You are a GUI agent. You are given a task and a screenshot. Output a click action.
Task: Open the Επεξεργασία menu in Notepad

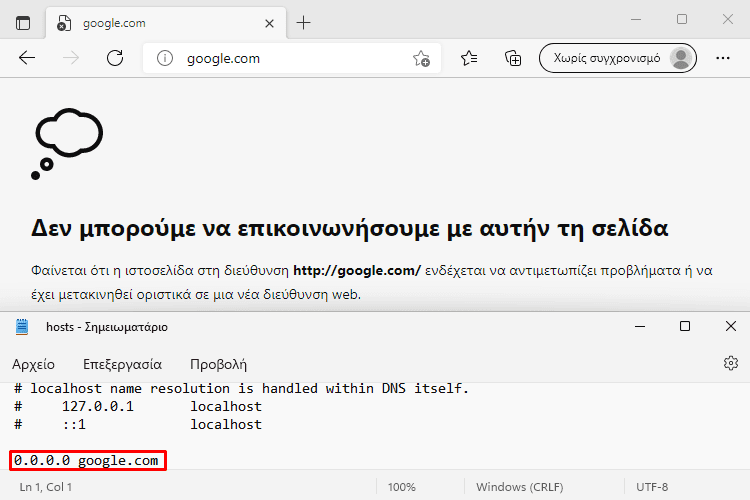coord(122,365)
